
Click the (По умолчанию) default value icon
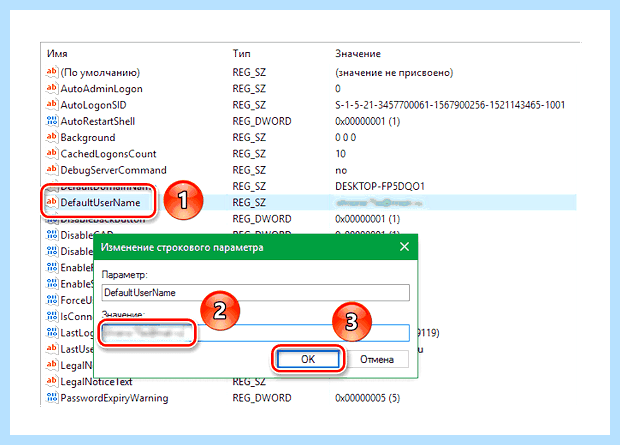point(51,72)
